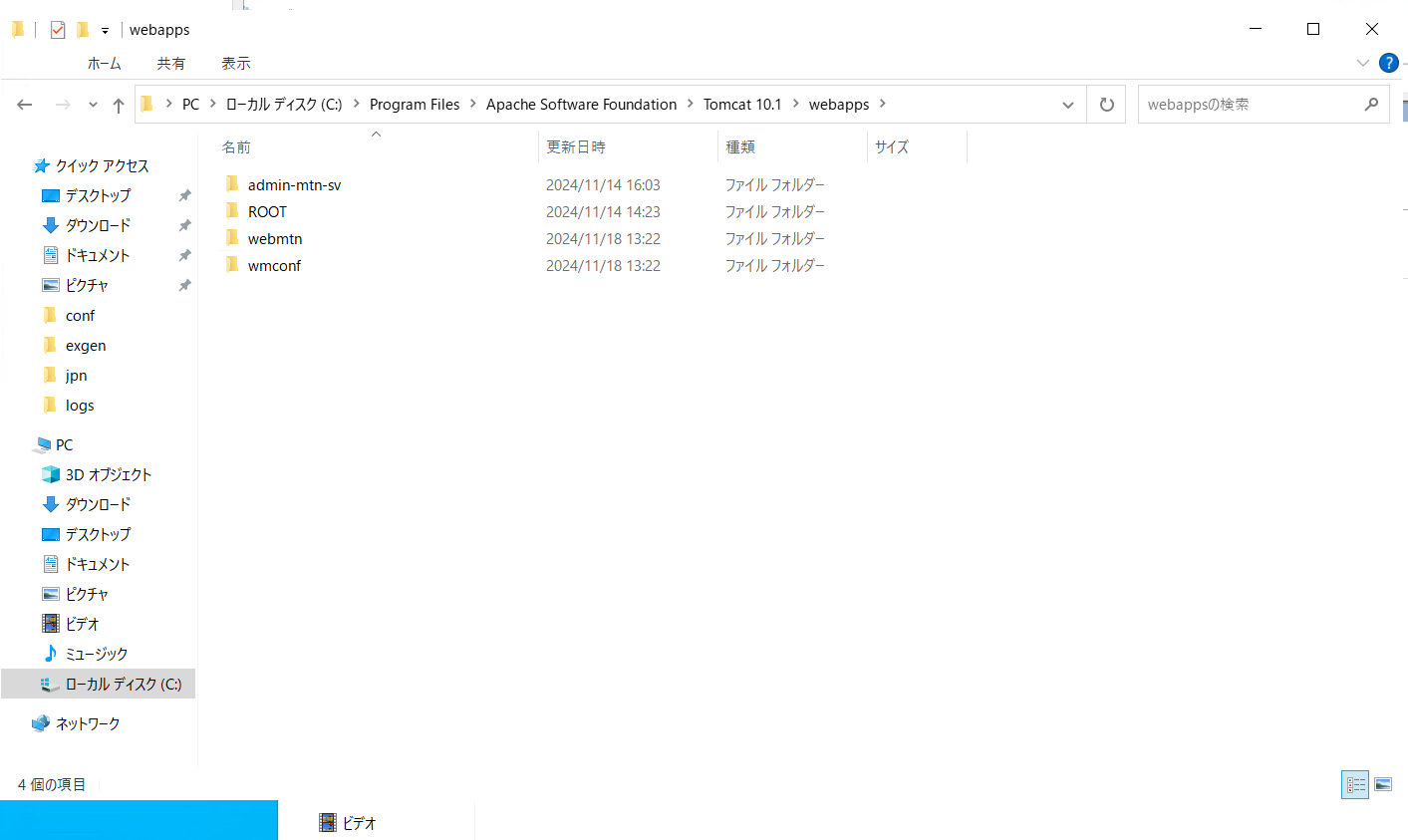Click the Properties icon in the quick access toolbar
1408x840 pixels.
[57, 29]
